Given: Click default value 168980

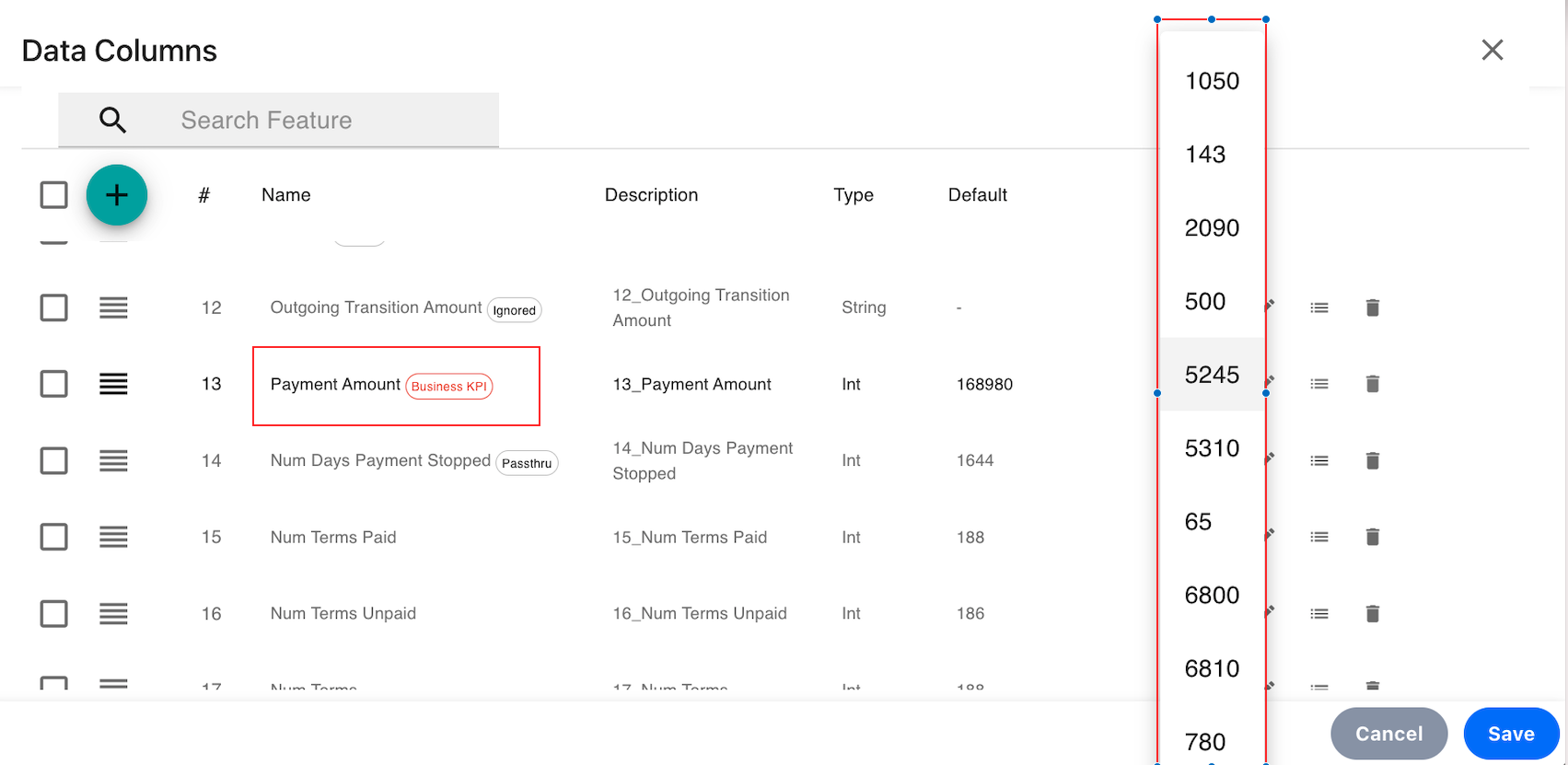Looking at the screenshot, I should (x=984, y=385).
